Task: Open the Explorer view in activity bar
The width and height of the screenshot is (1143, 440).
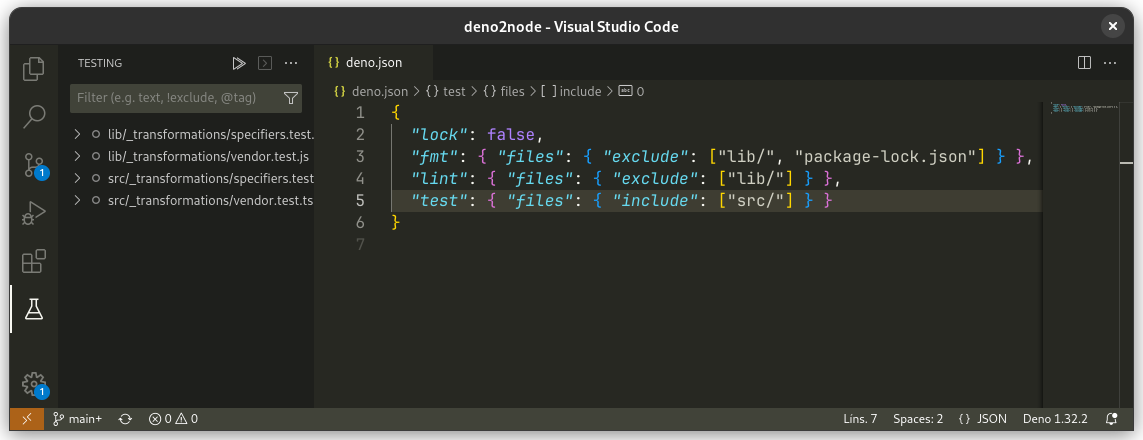Action: coord(34,68)
